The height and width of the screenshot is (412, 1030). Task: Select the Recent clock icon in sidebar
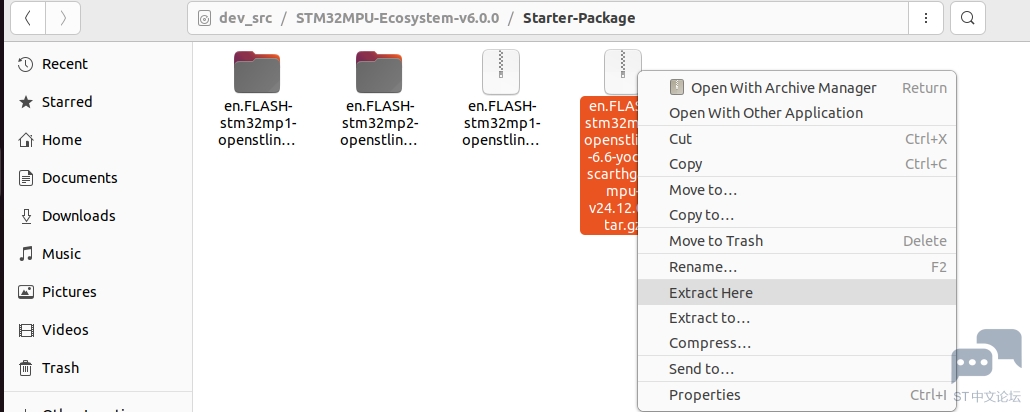pos(26,64)
